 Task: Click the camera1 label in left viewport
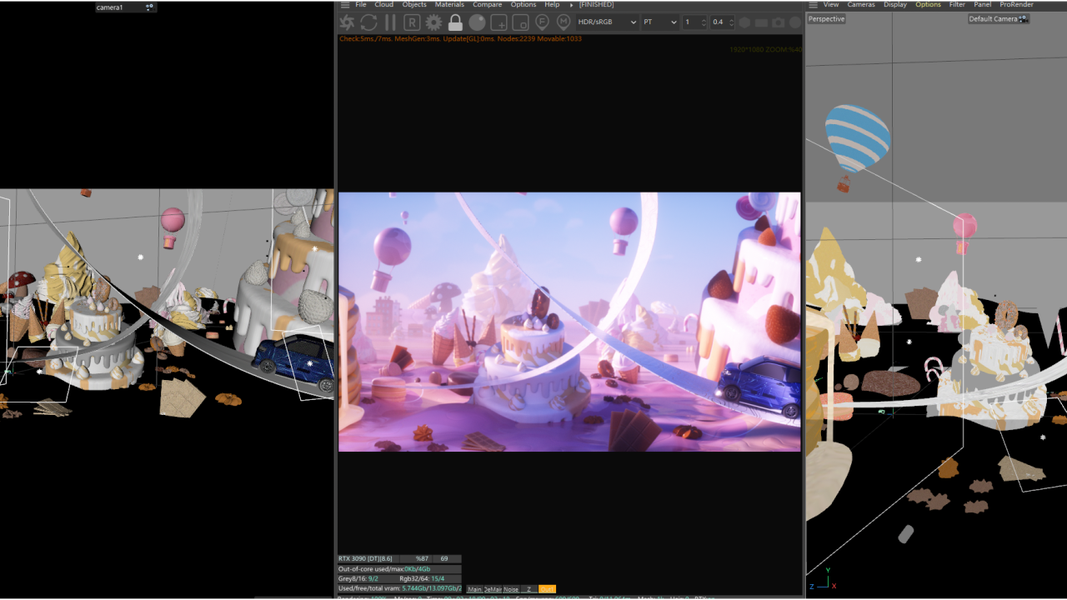110,7
